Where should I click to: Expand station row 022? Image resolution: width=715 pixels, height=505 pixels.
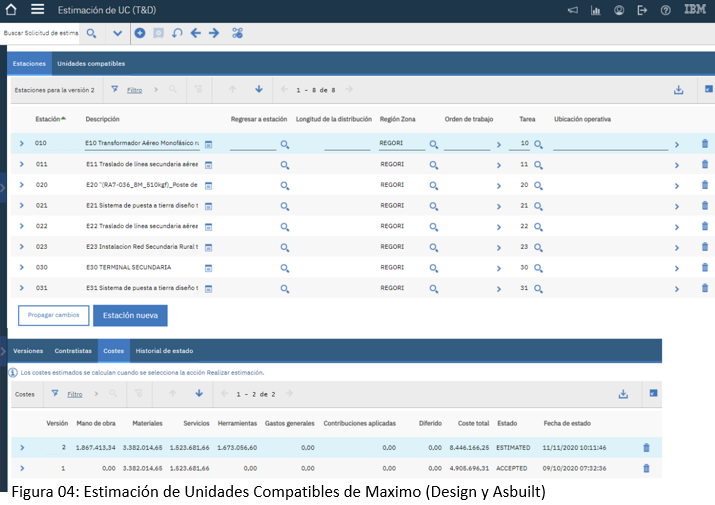[x=21, y=226]
